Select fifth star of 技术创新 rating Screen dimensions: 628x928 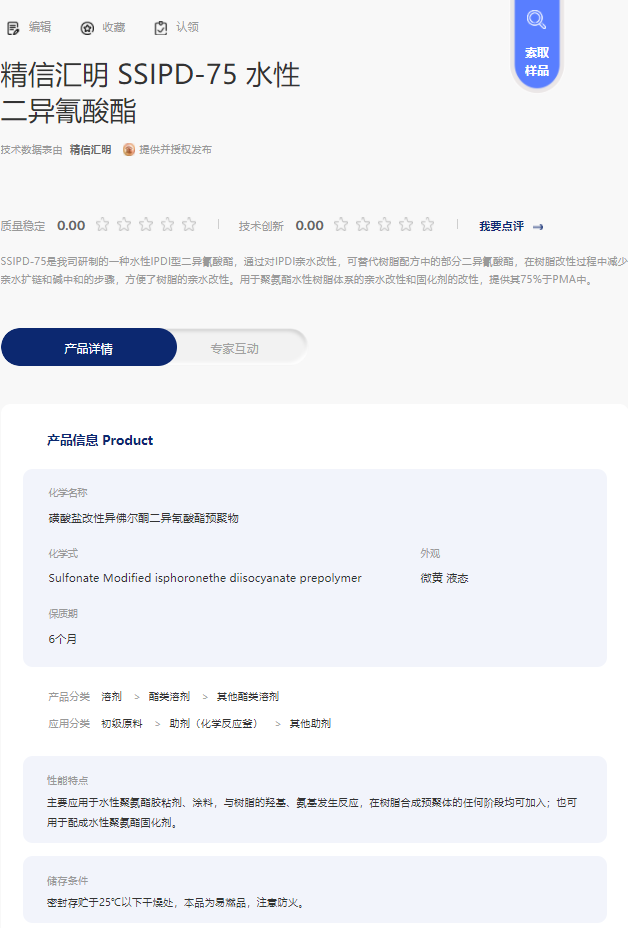pos(427,225)
